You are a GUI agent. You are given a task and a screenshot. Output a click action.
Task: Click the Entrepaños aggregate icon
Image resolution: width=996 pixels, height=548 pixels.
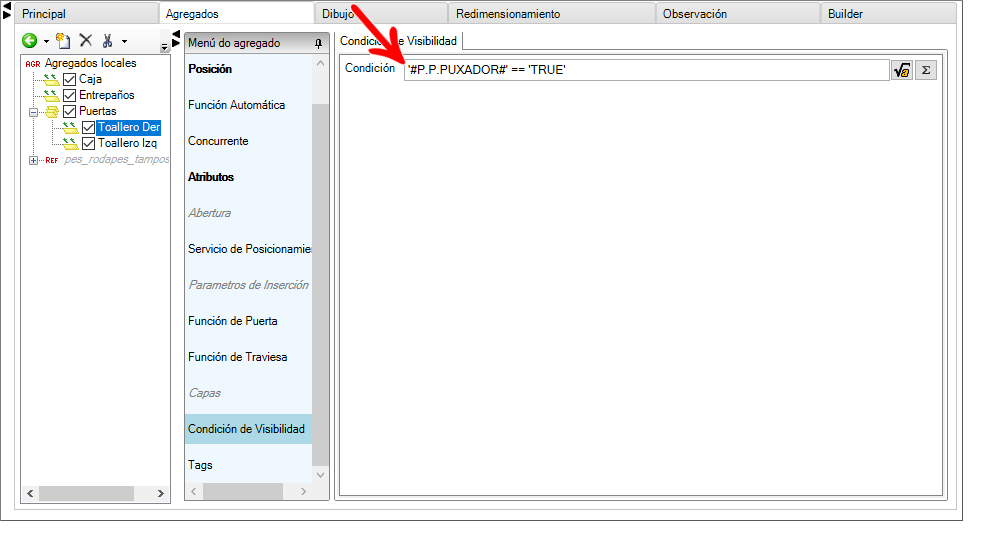point(51,95)
